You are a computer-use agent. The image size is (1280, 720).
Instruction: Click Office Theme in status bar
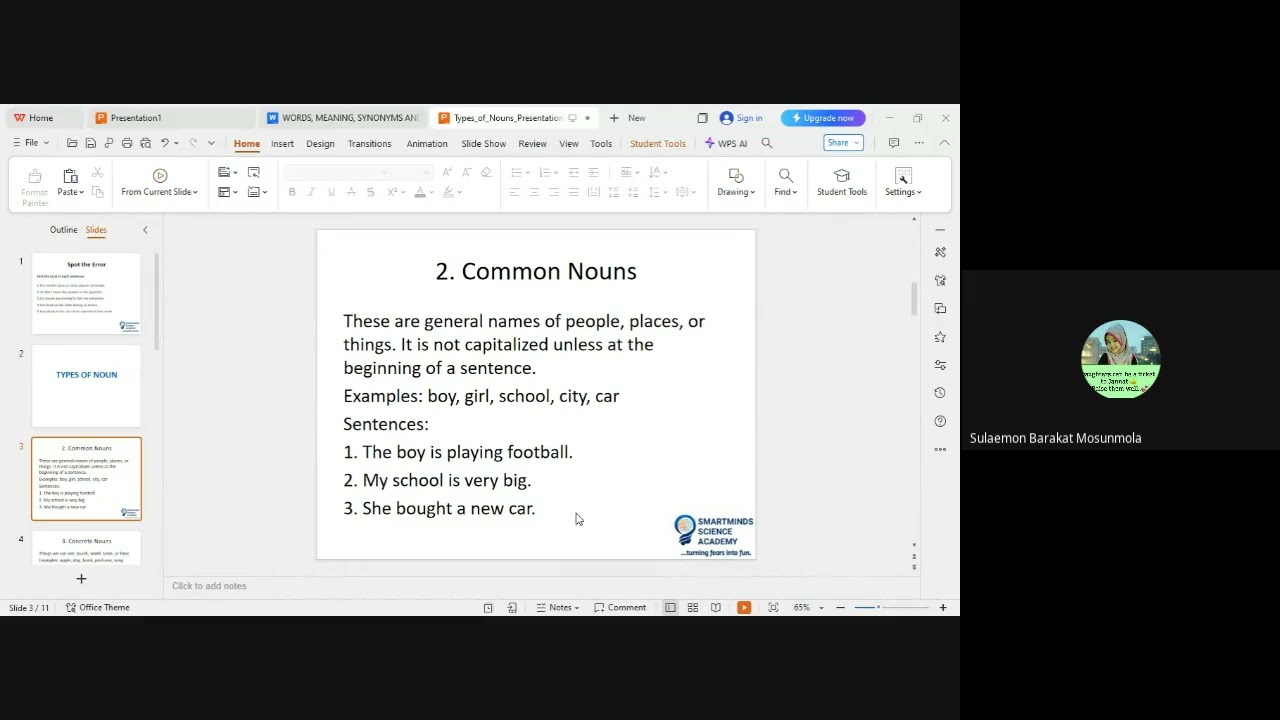point(97,607)
